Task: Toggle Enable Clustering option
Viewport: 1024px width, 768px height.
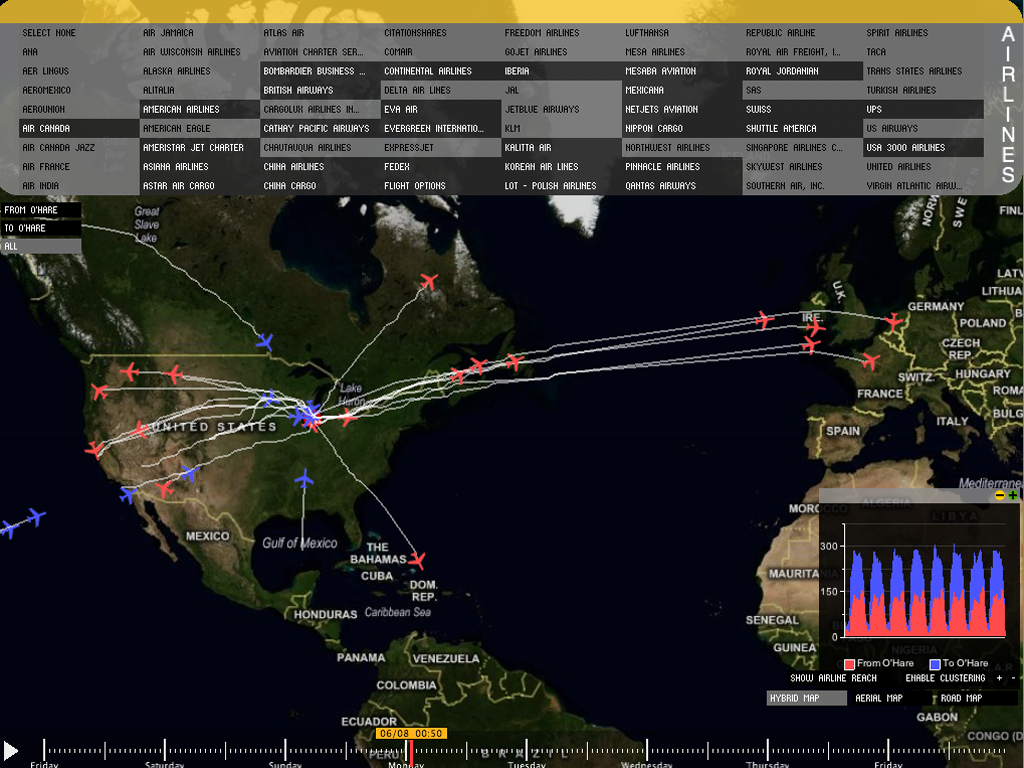Action: 946,678
